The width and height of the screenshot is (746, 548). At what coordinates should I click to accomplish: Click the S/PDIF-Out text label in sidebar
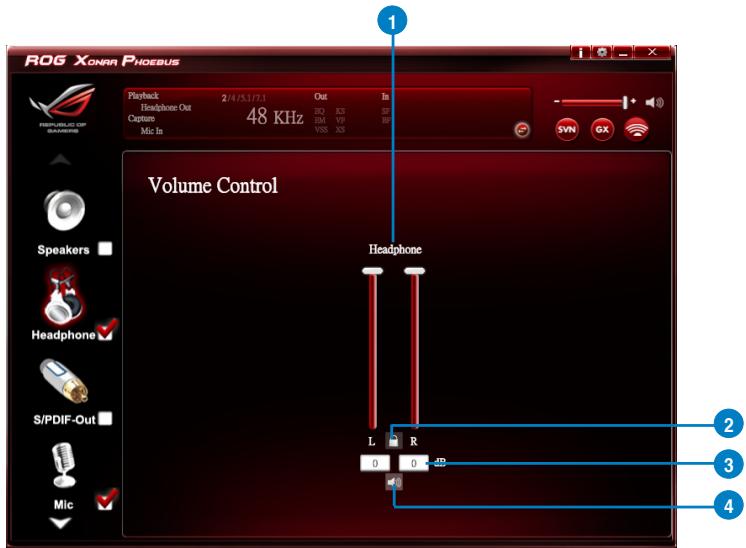pyautogui.click(x=64, y=420)
